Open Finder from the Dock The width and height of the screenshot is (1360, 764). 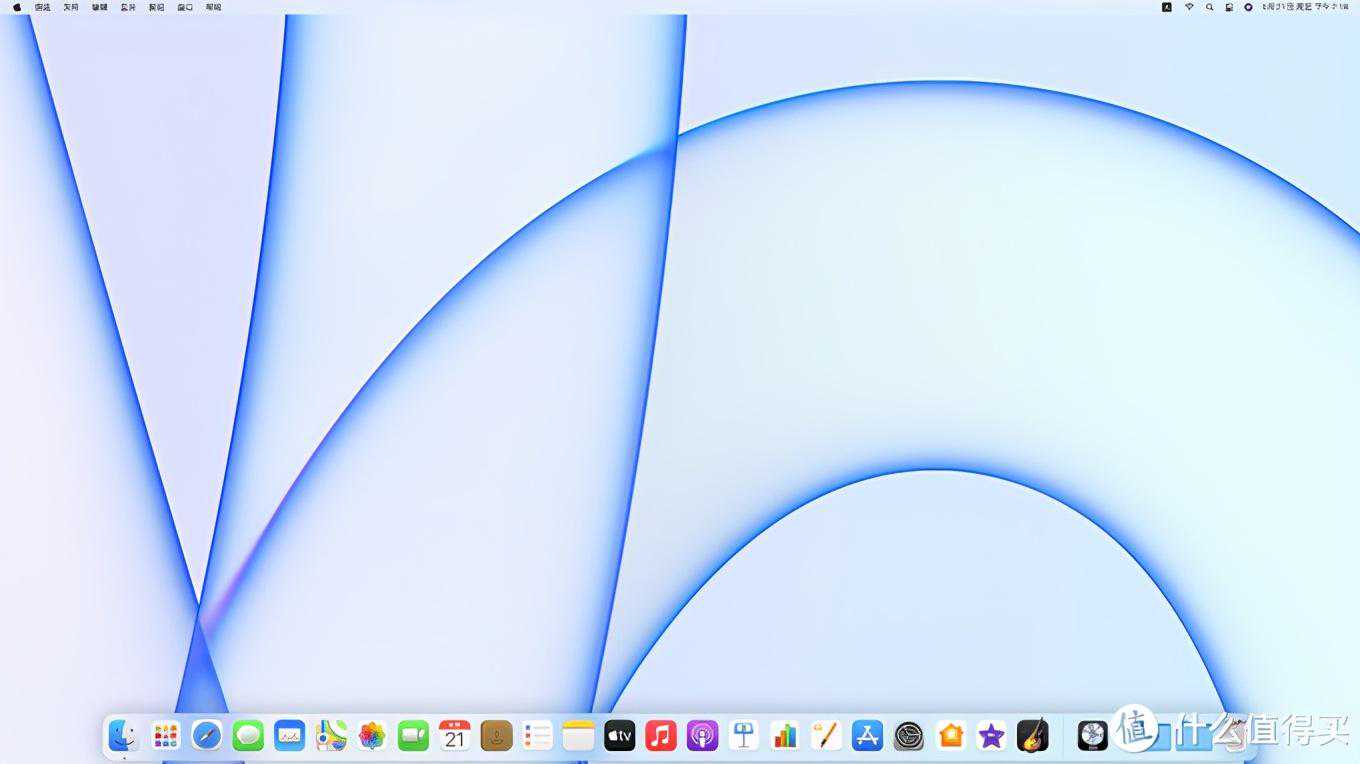click(x=124, y=736)
